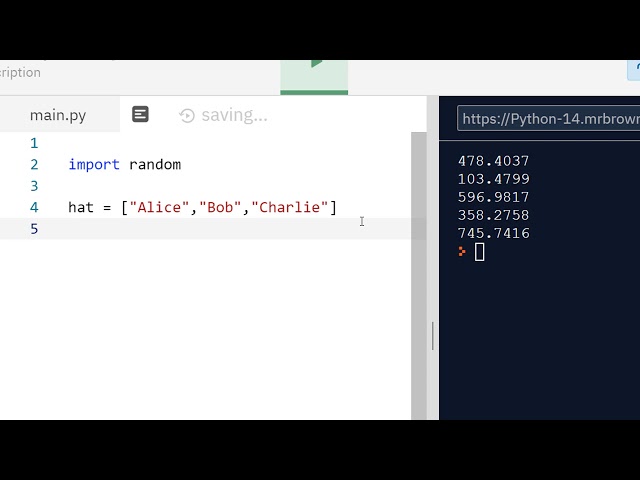This screenshot has height=480, width=640.
Task: Click console output 596.9817
Action: (x=493, y=197)
